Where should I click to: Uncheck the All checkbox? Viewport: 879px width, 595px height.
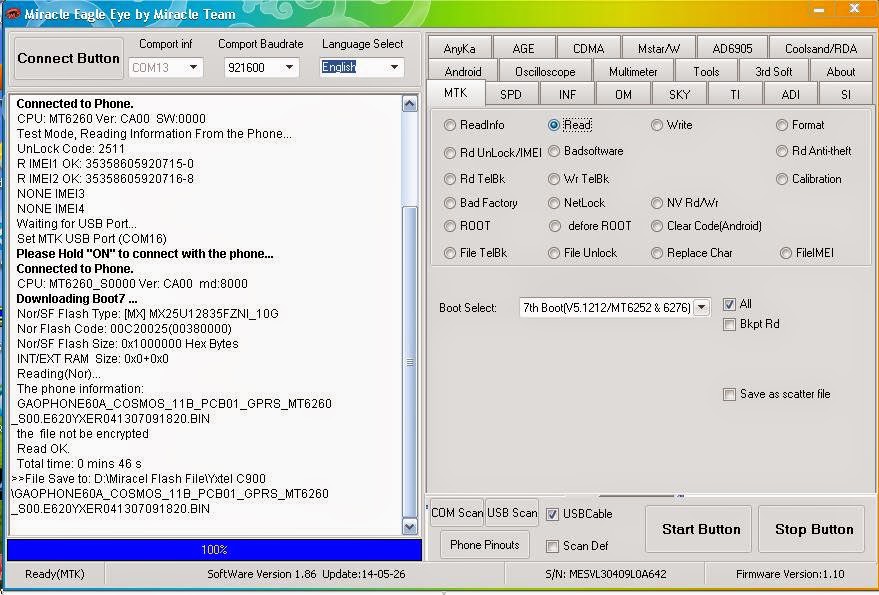click(729, 305)
